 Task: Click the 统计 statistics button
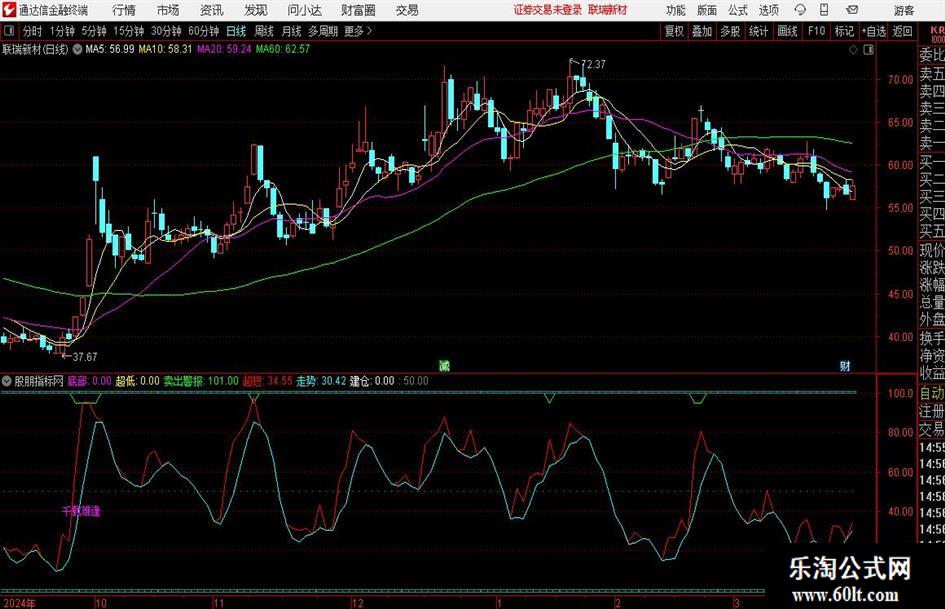coord(758,31)
